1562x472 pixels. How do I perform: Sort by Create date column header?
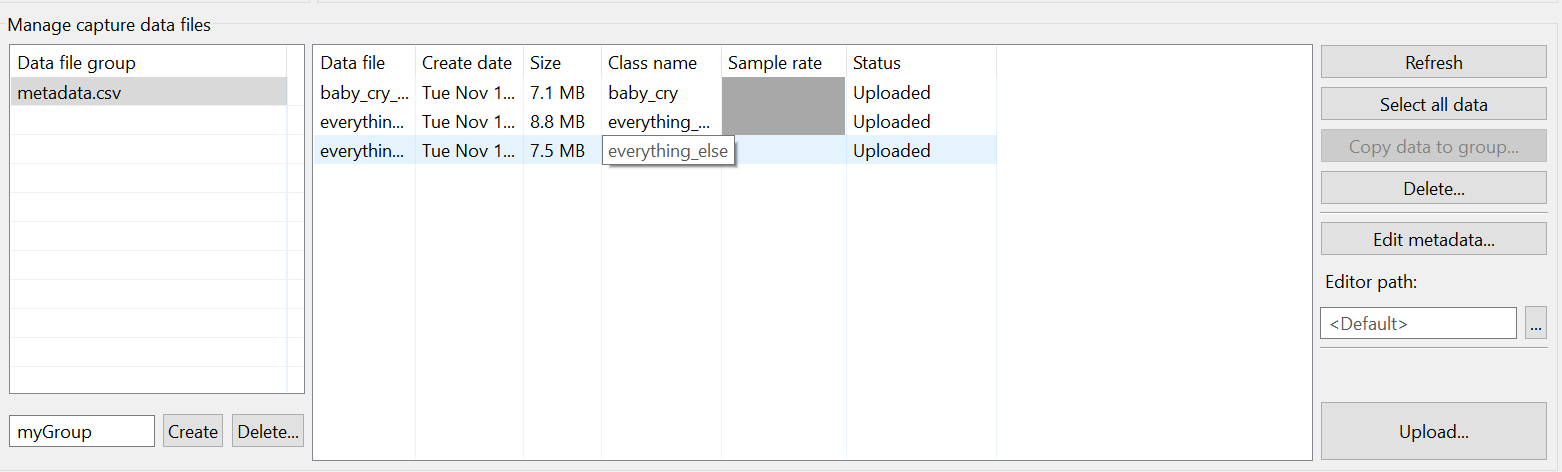pyautogui.click(x=467, y=63)
